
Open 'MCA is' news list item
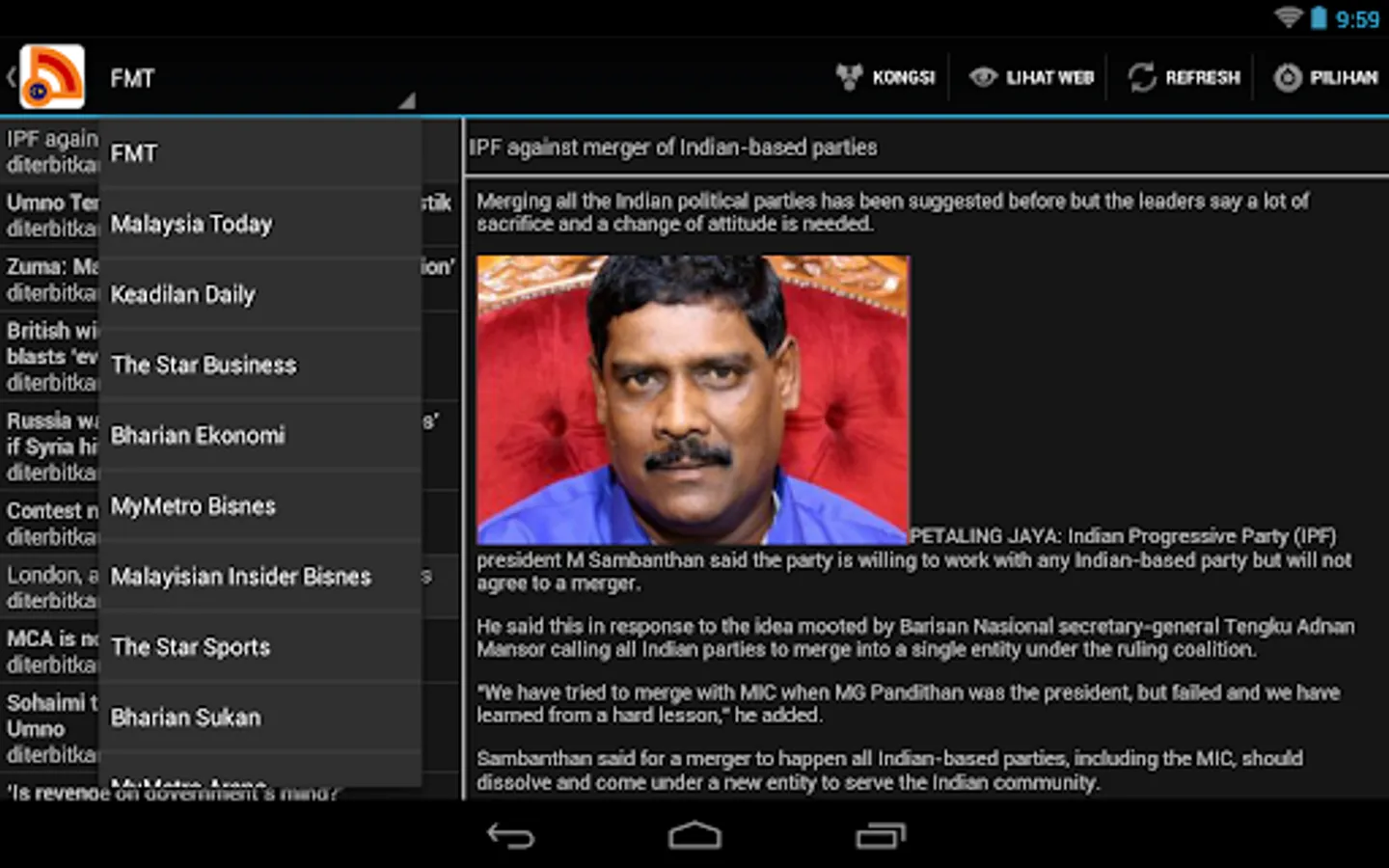point(50,651)
